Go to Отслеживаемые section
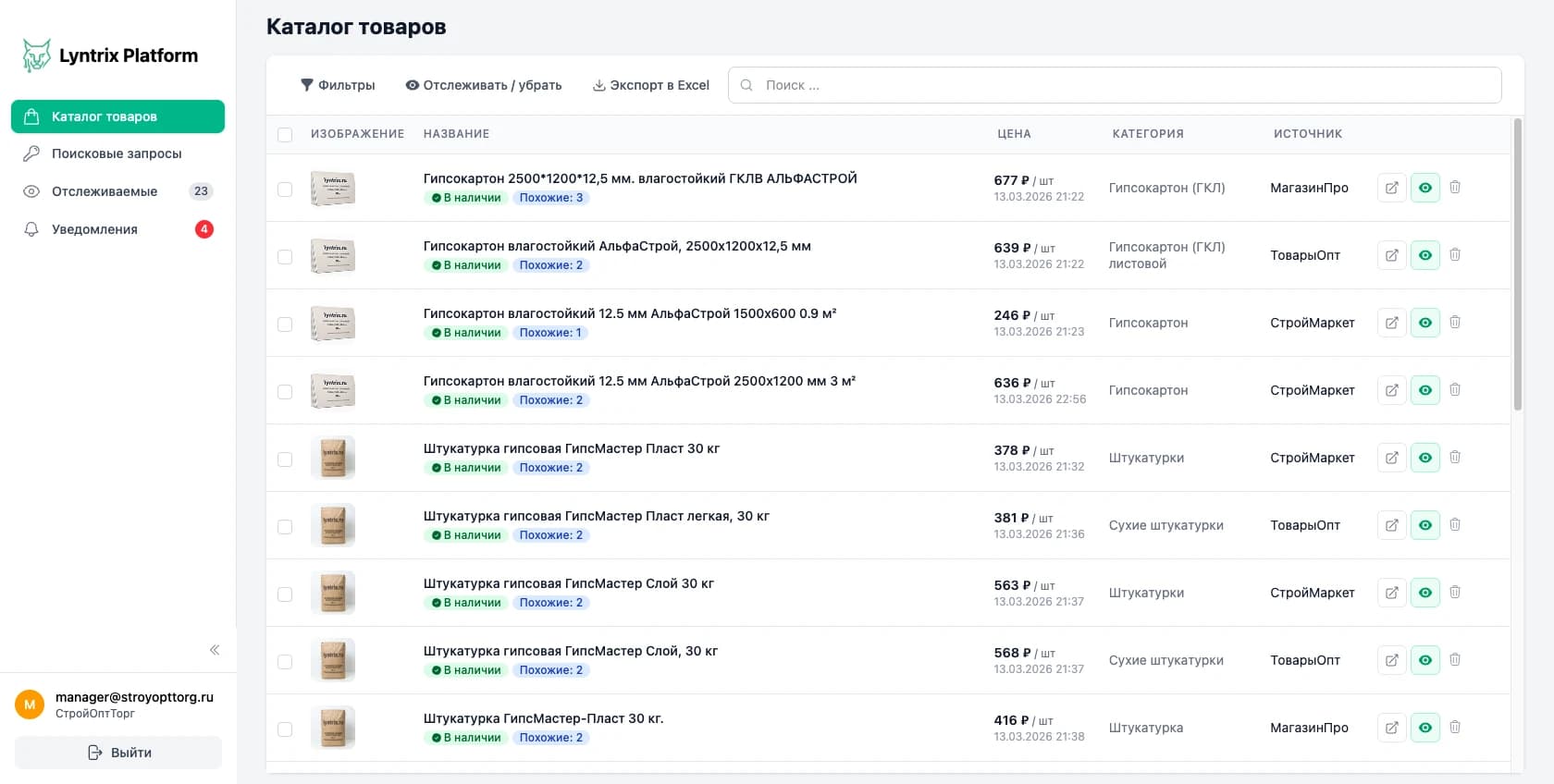Screen dimensions: 1554x784 105,191
